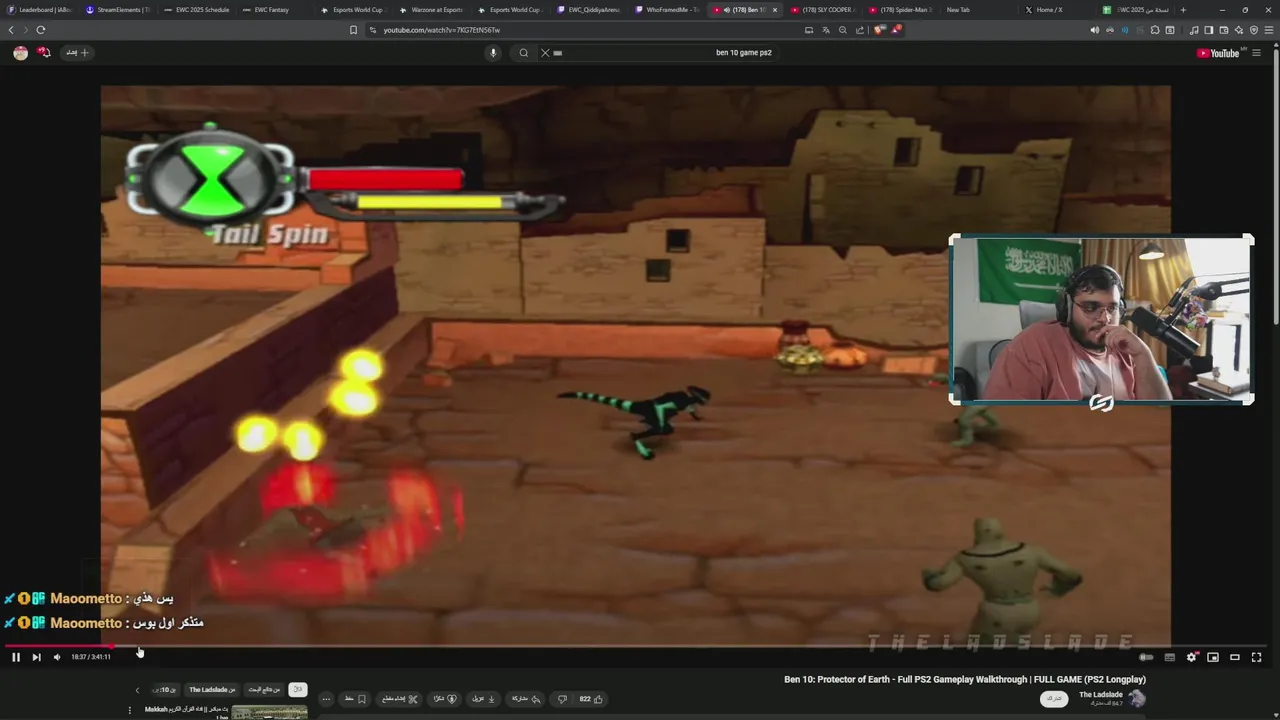Image resolution: width=1280 pixels, height=720 pixels.
Task: Select the 'Ben 10' related filter chip
Action: click(x=166, y=689)
